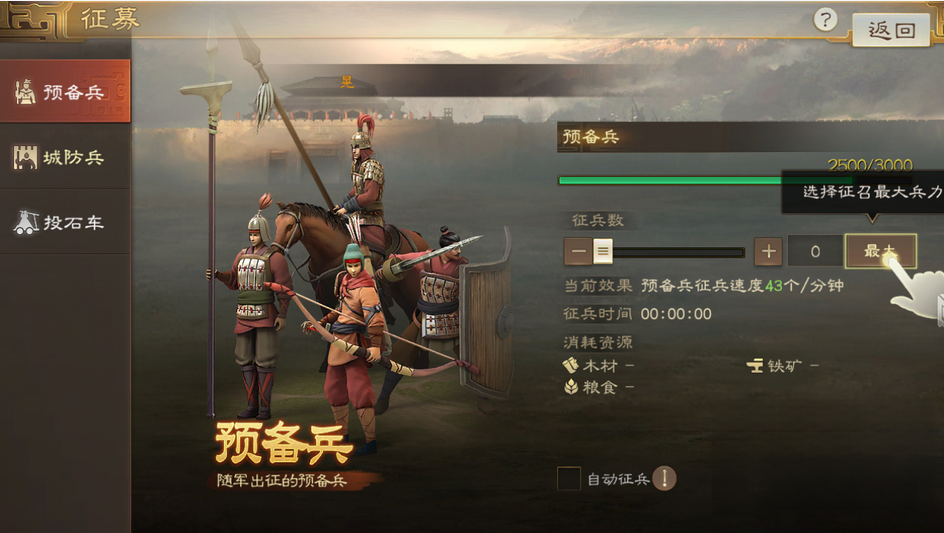Select the 预备兵 tab in the sidebar
The width and height of the screenshot is (944, 533).
click(65, 92)
